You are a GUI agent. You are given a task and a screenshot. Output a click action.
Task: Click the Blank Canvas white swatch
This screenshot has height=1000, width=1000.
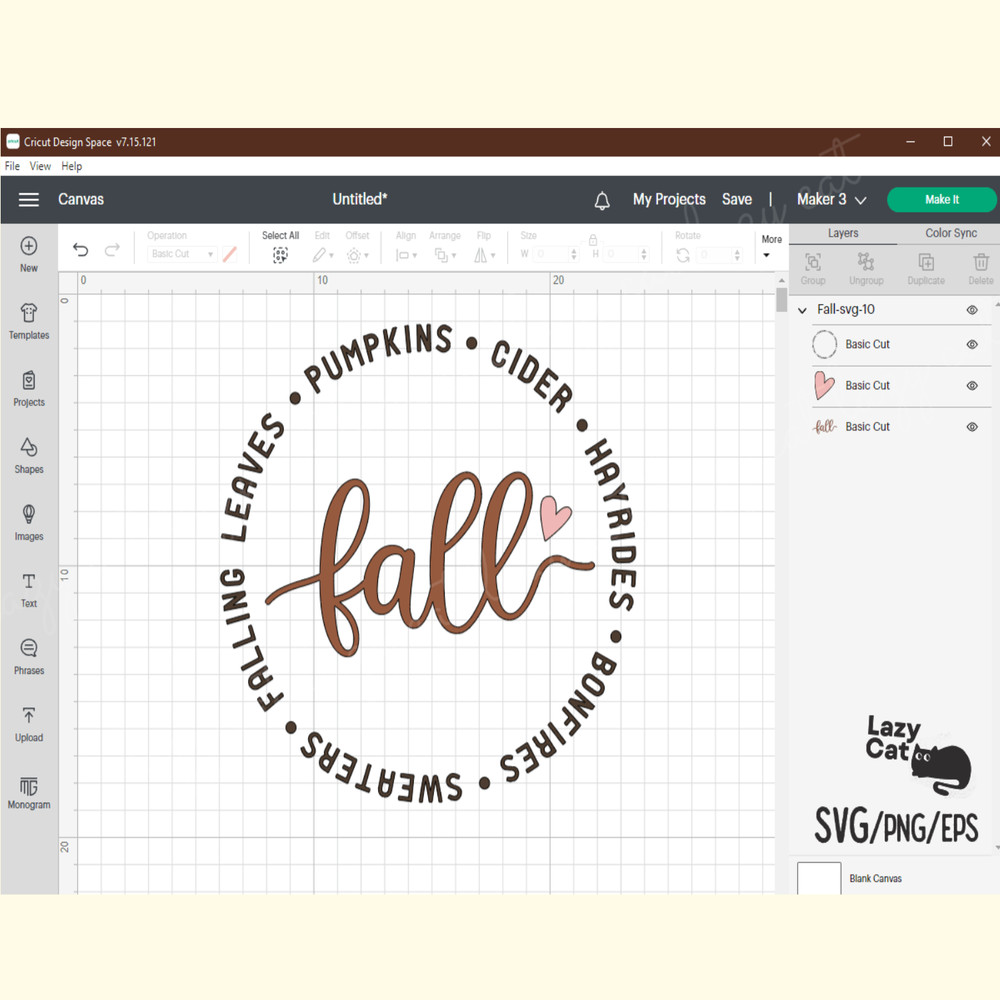coord(819,878)
